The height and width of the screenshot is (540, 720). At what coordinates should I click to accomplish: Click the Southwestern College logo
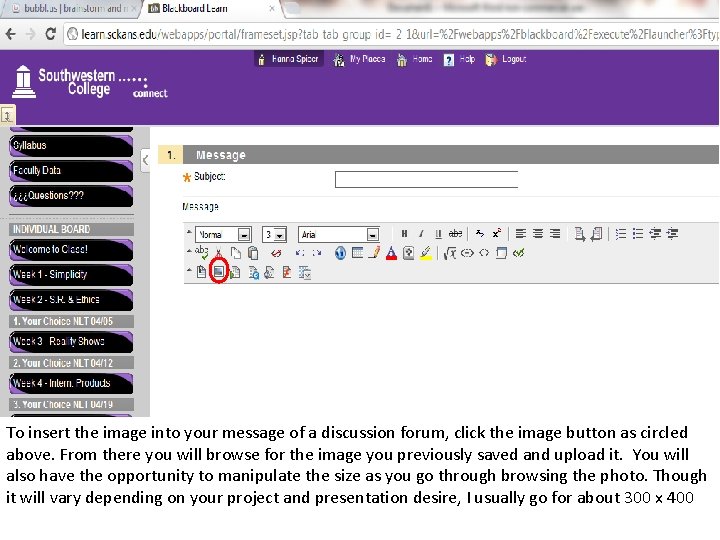coord(90,82)
